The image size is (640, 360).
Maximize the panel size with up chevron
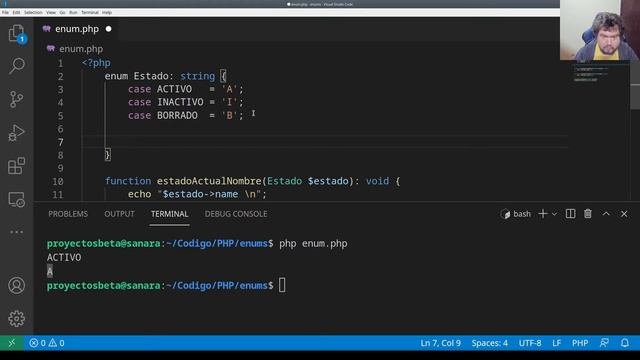pyautogui.click(x=606, y=214)
